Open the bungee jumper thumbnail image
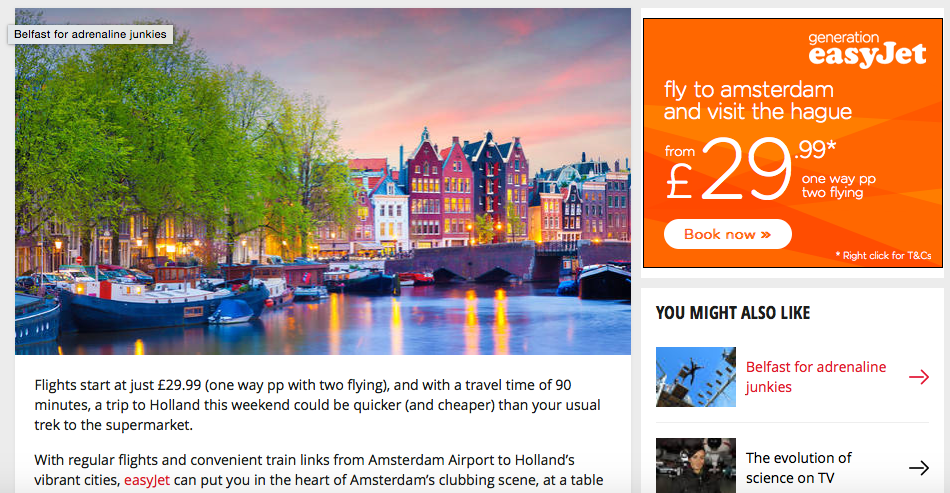 [696, 377]
